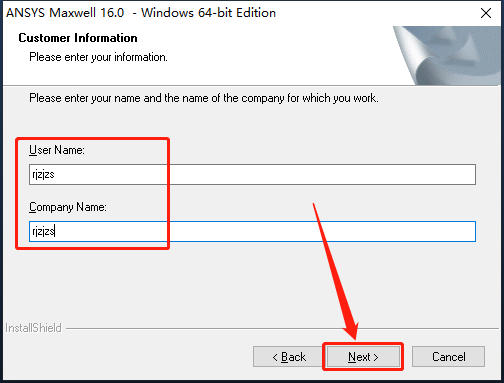Focus the Company Name text field

(252, 231)
